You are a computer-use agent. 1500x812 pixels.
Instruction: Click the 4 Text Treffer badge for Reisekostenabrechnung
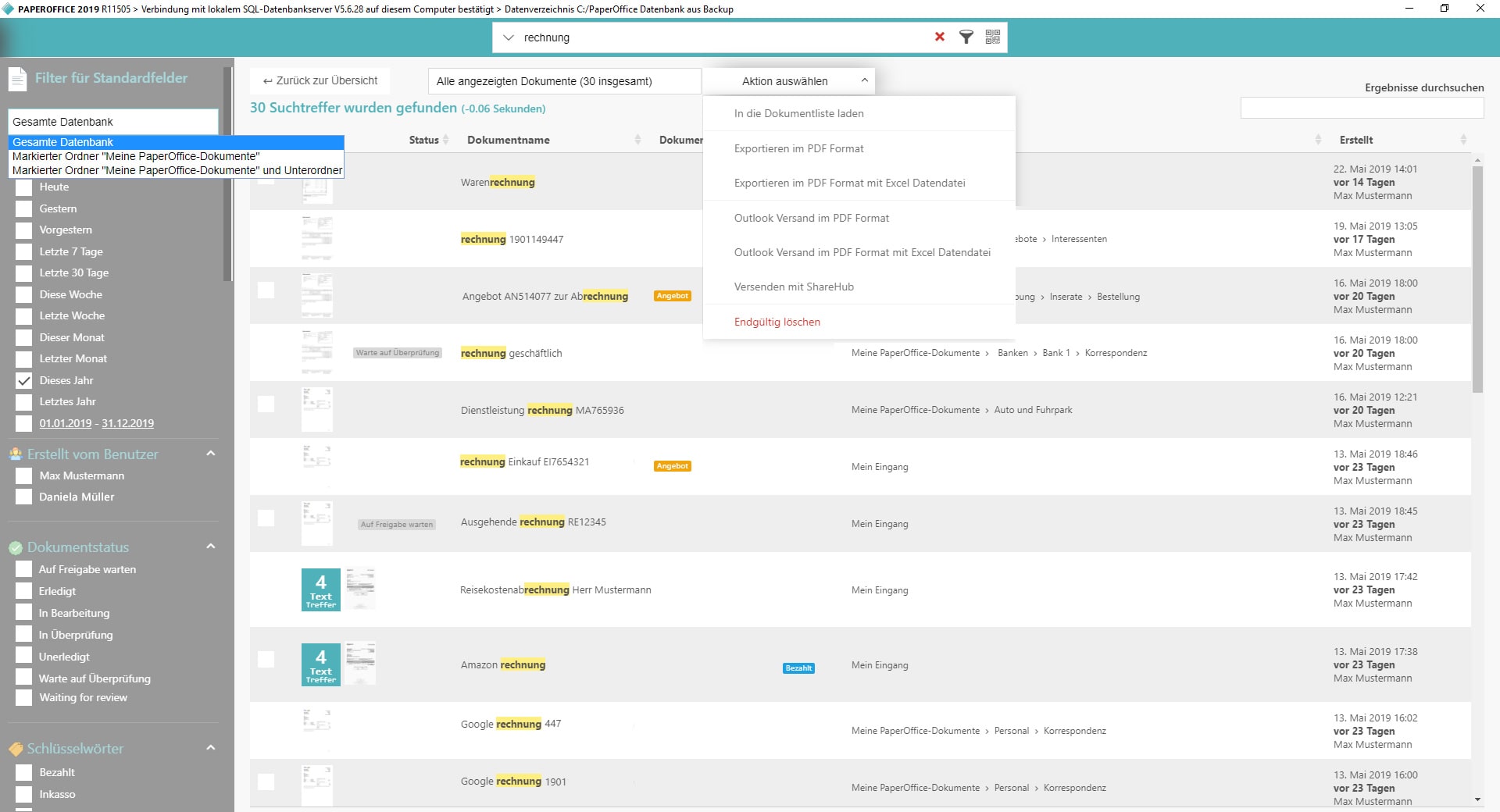tap(320, 590)
